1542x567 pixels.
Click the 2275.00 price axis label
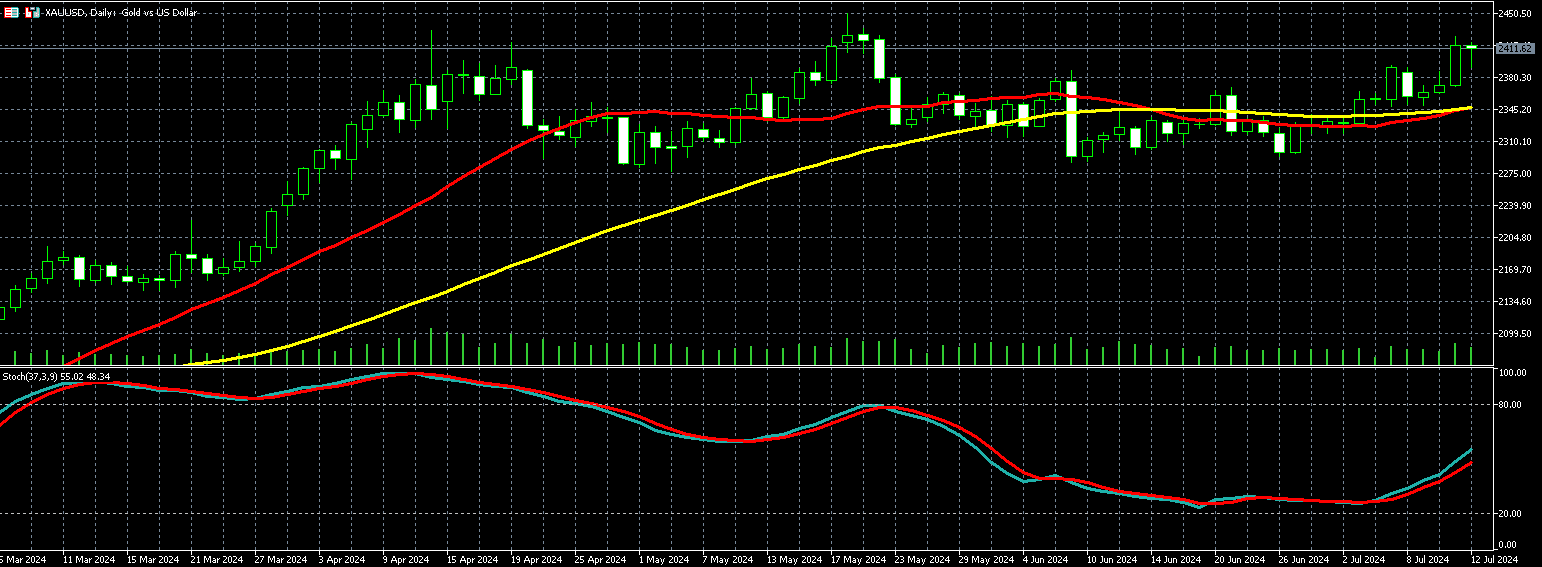1516,173
